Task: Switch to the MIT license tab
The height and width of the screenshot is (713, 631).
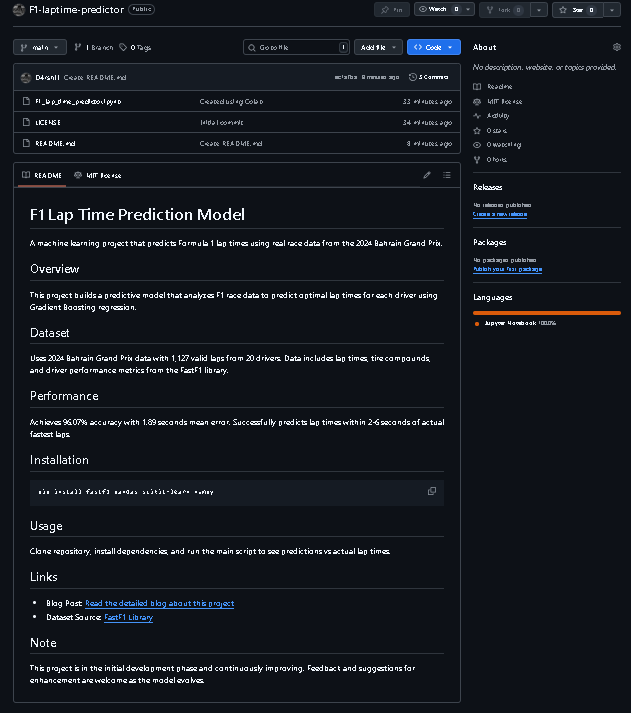Action: [98, 175]
